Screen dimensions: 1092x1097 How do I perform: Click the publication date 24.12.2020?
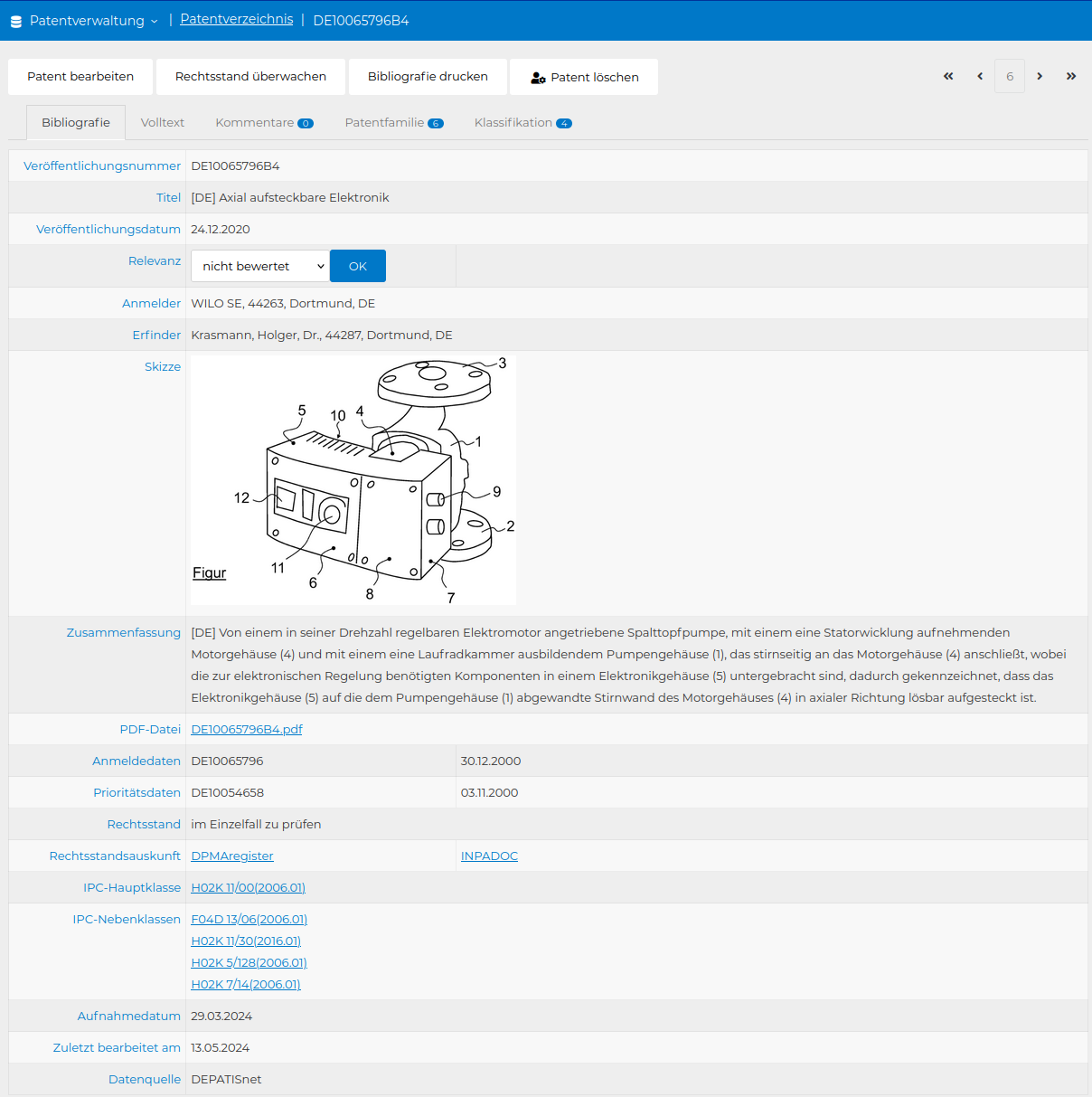[x=221, y=229]
